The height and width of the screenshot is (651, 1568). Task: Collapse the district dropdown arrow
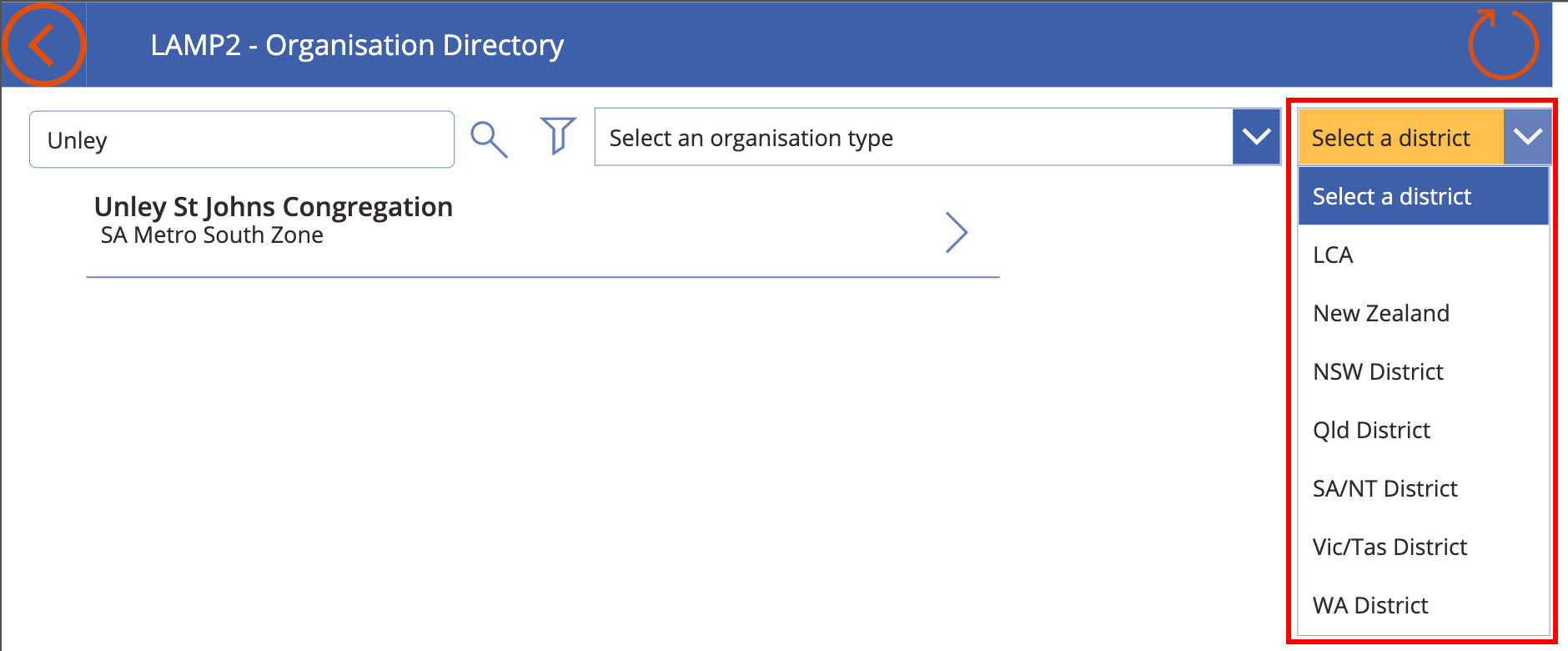click(1527, 137)
